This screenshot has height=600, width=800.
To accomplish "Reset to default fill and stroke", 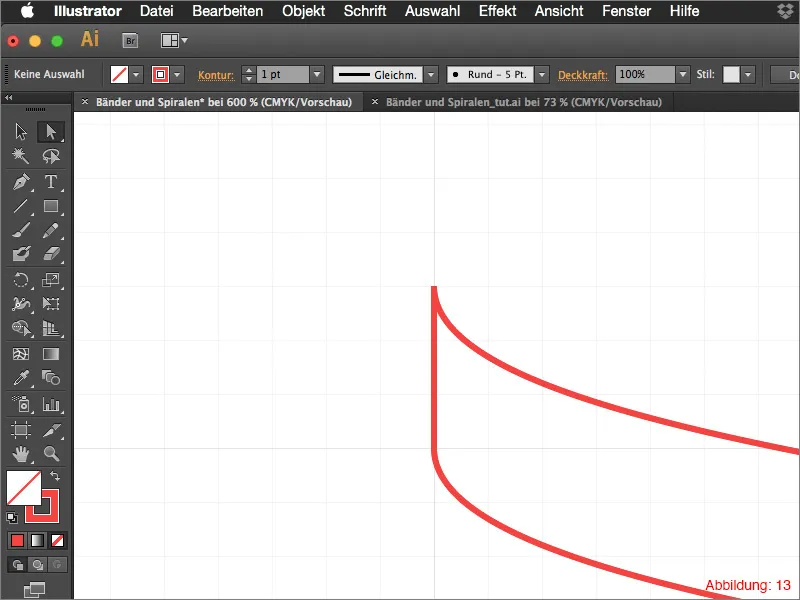I will [12, 518].
